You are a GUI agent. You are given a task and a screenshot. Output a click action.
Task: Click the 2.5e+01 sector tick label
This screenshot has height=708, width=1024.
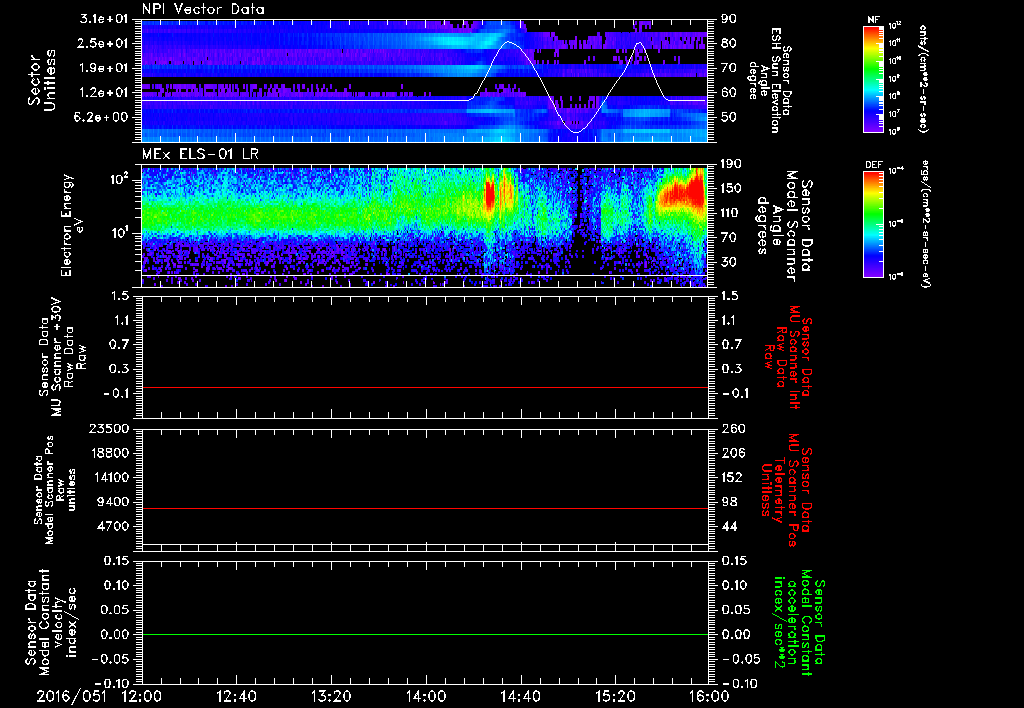click(104, 43)
